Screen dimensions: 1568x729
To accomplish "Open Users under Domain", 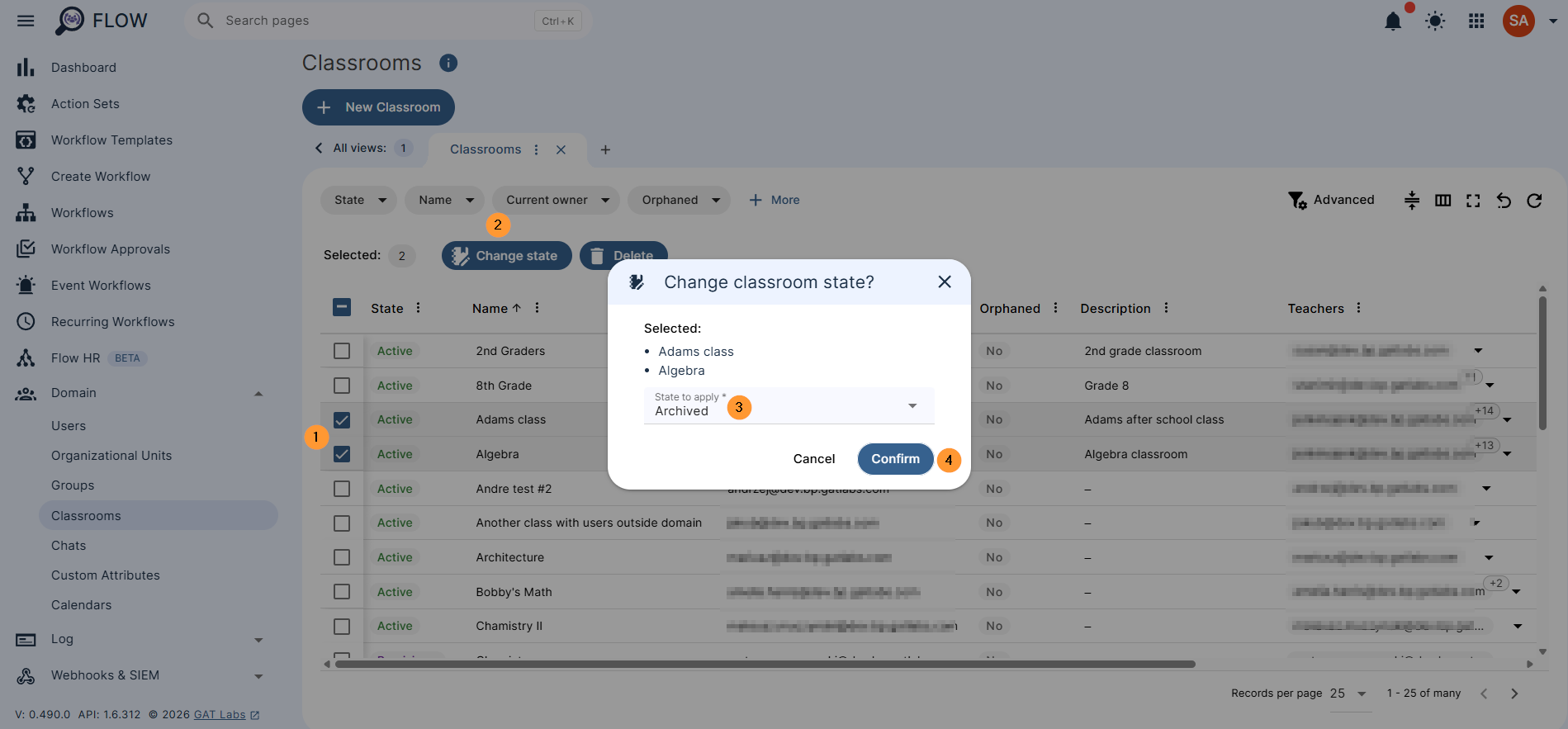I will point(69,426).
